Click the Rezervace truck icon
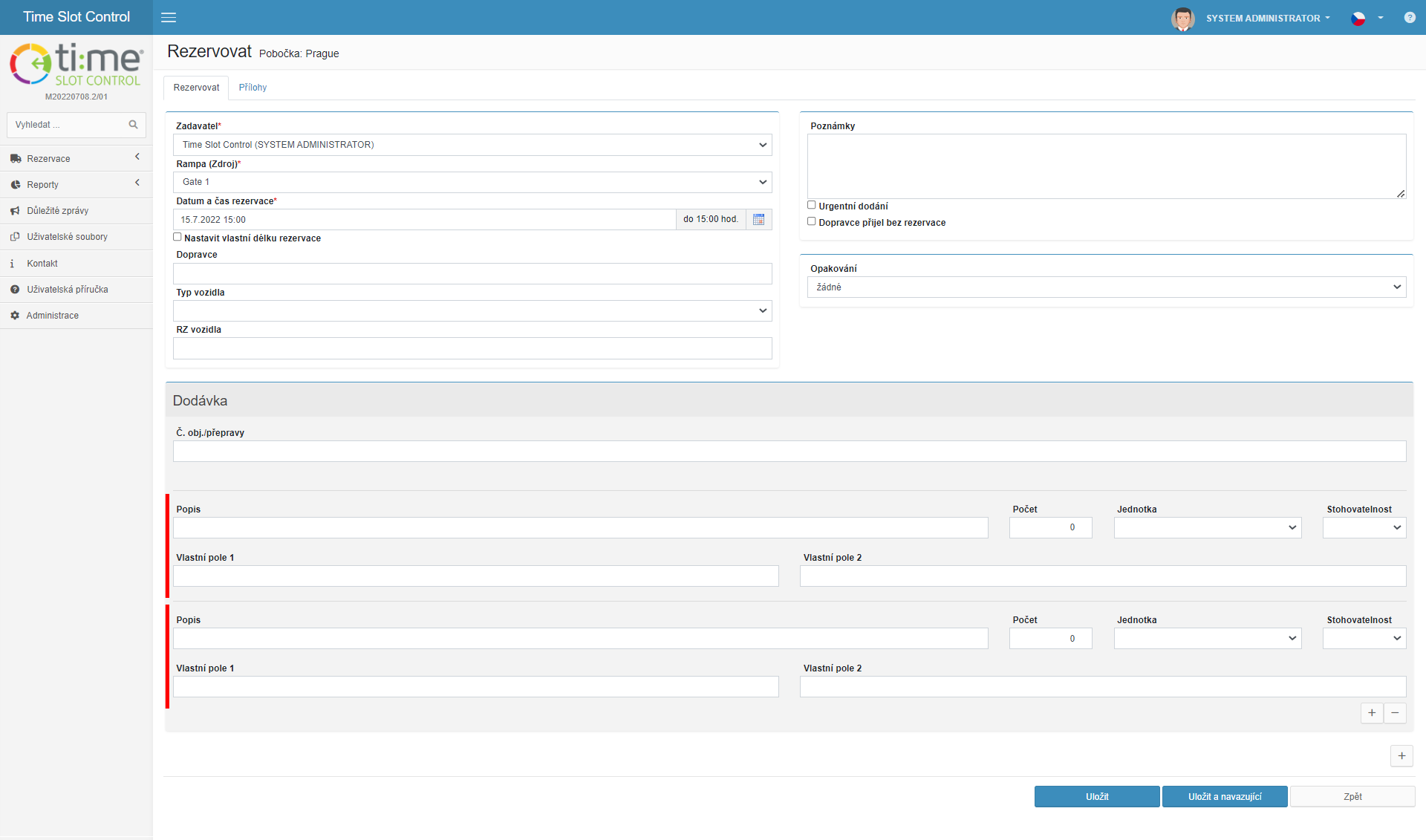This screenshot has width=1426, height=840. [x=15, y=159]
